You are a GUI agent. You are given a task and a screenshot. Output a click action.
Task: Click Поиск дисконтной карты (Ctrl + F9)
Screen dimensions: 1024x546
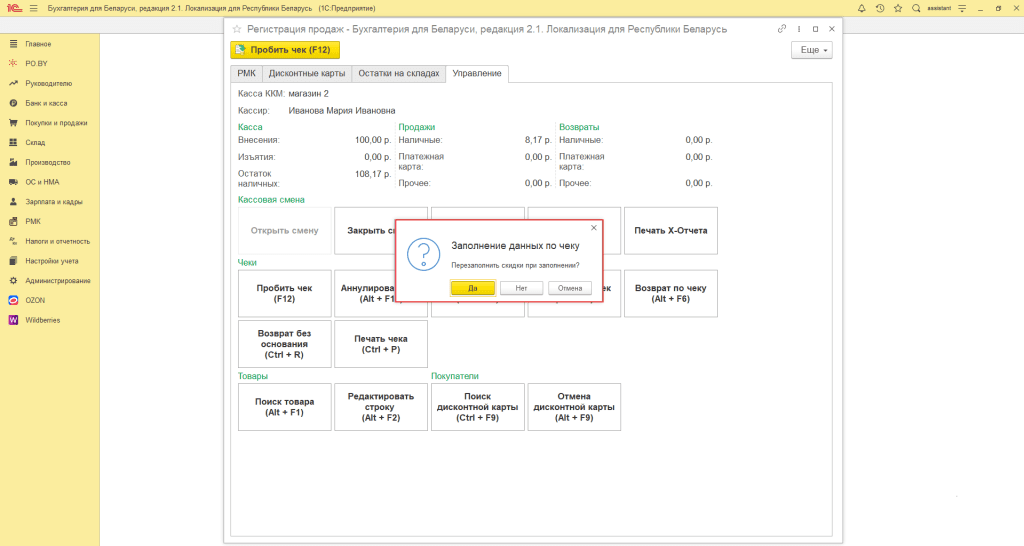477,407
